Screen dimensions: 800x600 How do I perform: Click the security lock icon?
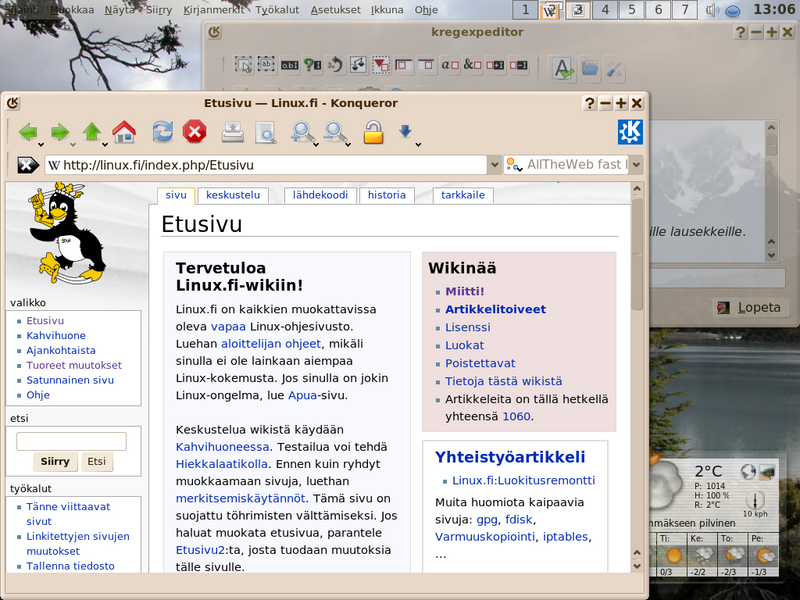tap(373, 131)
